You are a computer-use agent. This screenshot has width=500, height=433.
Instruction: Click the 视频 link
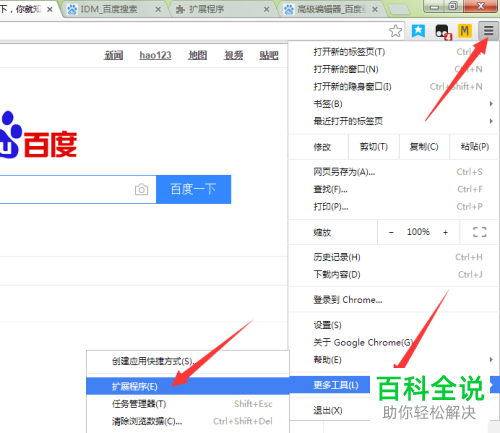tap(233, 55)
